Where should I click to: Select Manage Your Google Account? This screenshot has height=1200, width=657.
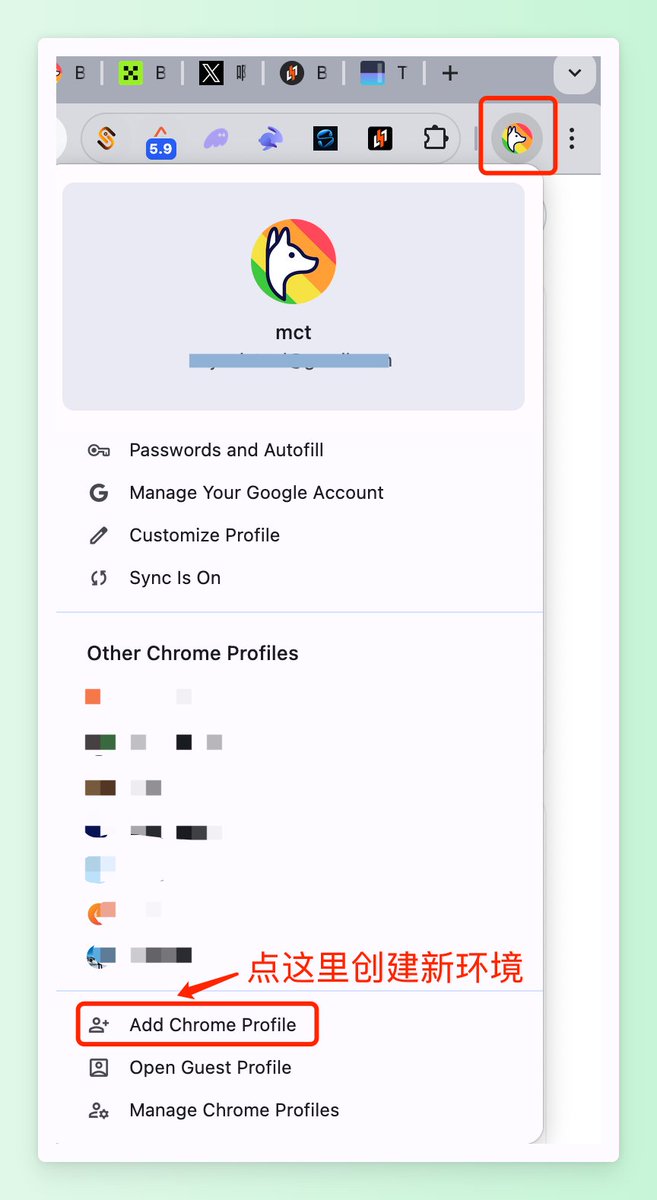tap(256, 493)
